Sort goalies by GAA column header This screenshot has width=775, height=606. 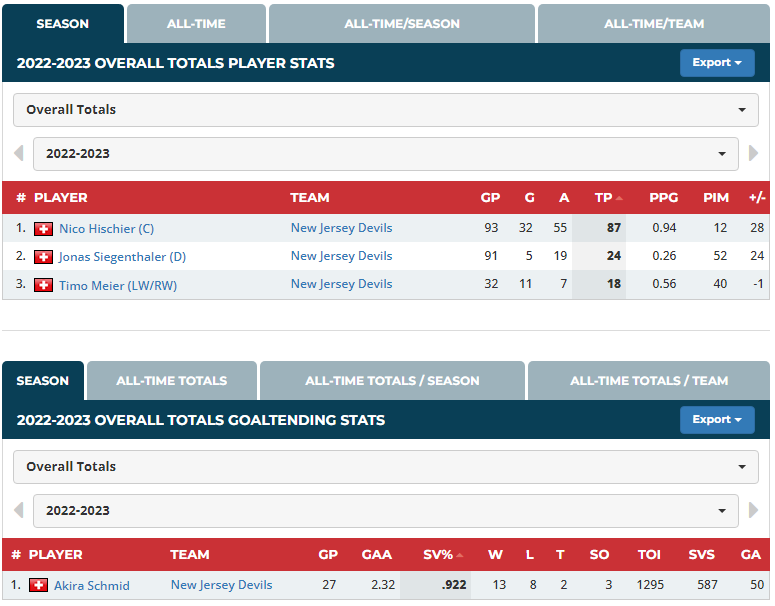(x=376, y=555)
